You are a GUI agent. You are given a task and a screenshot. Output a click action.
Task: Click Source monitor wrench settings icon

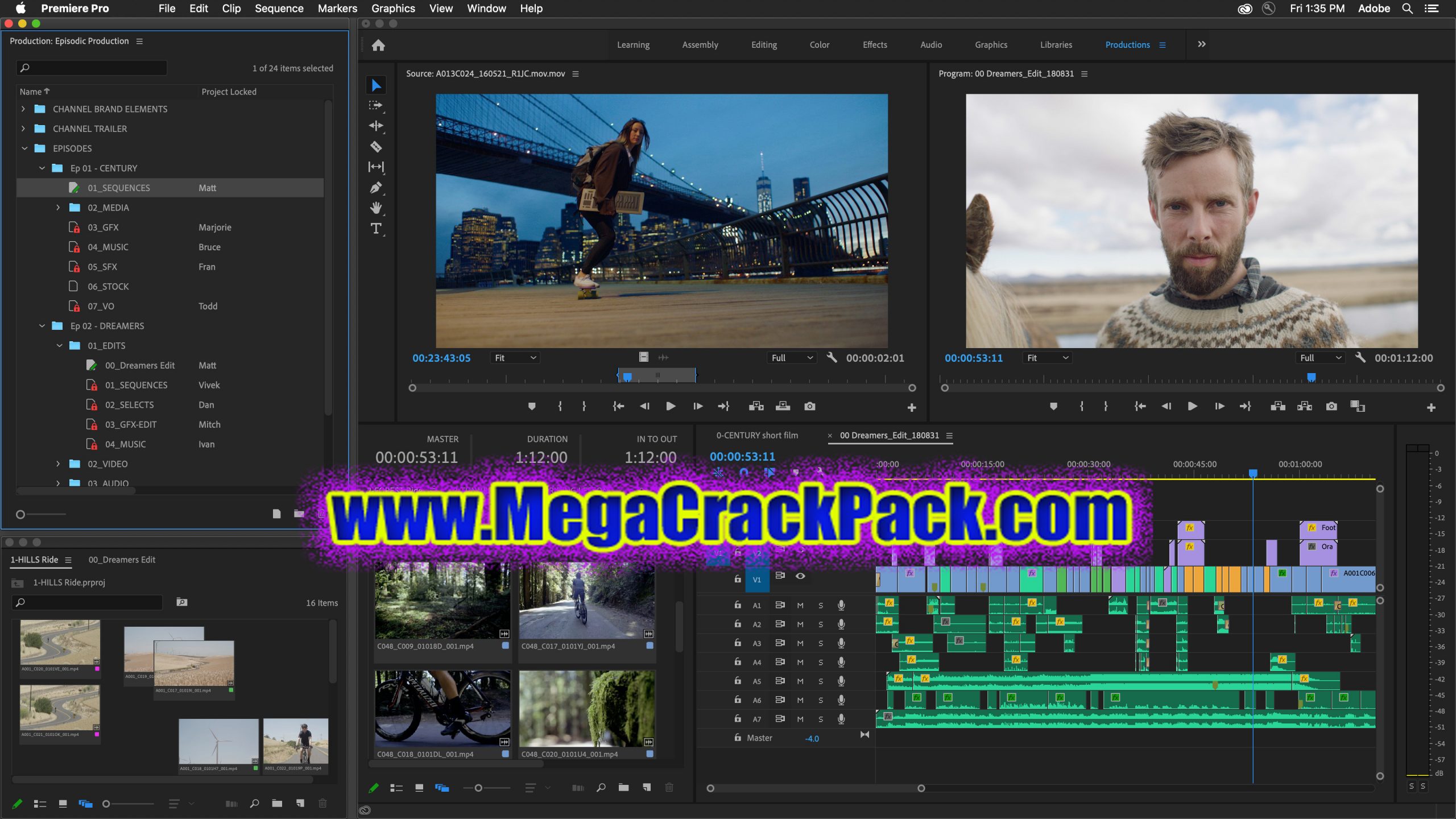pos(832,358)
